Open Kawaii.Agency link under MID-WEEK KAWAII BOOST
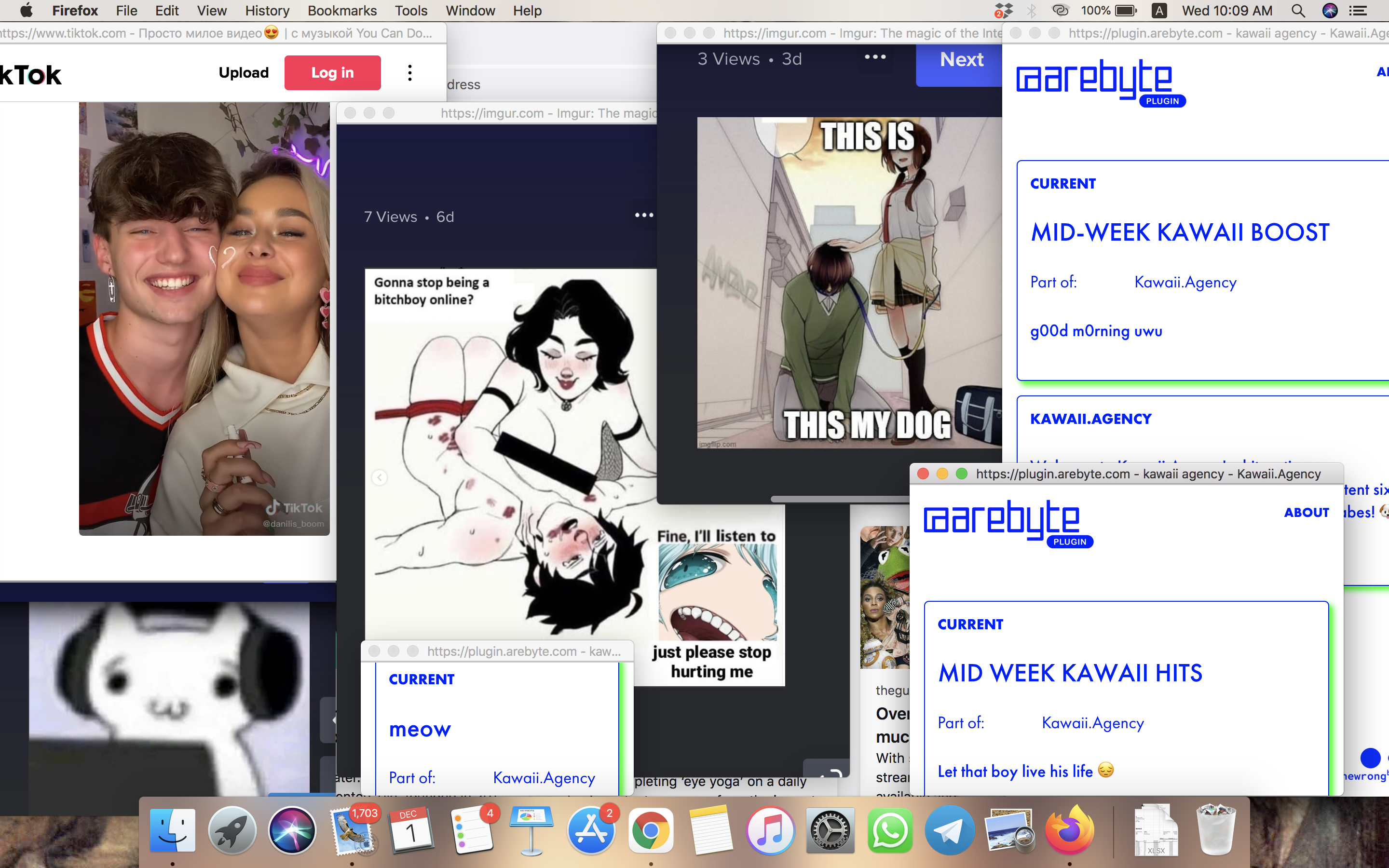Screen dimensions: 1389x868 tap(1185, 283)
